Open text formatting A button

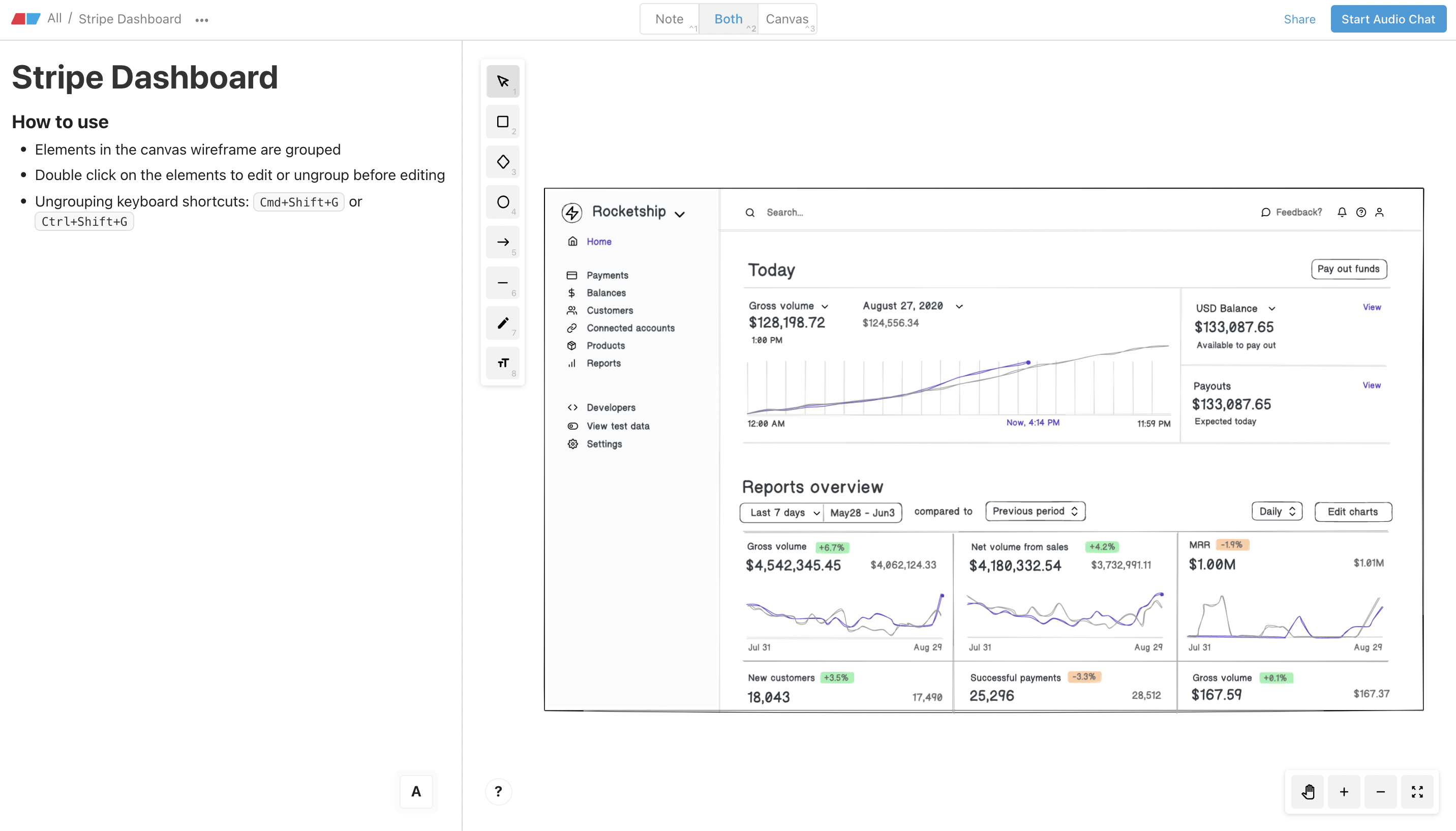click(x=416, y=792)
